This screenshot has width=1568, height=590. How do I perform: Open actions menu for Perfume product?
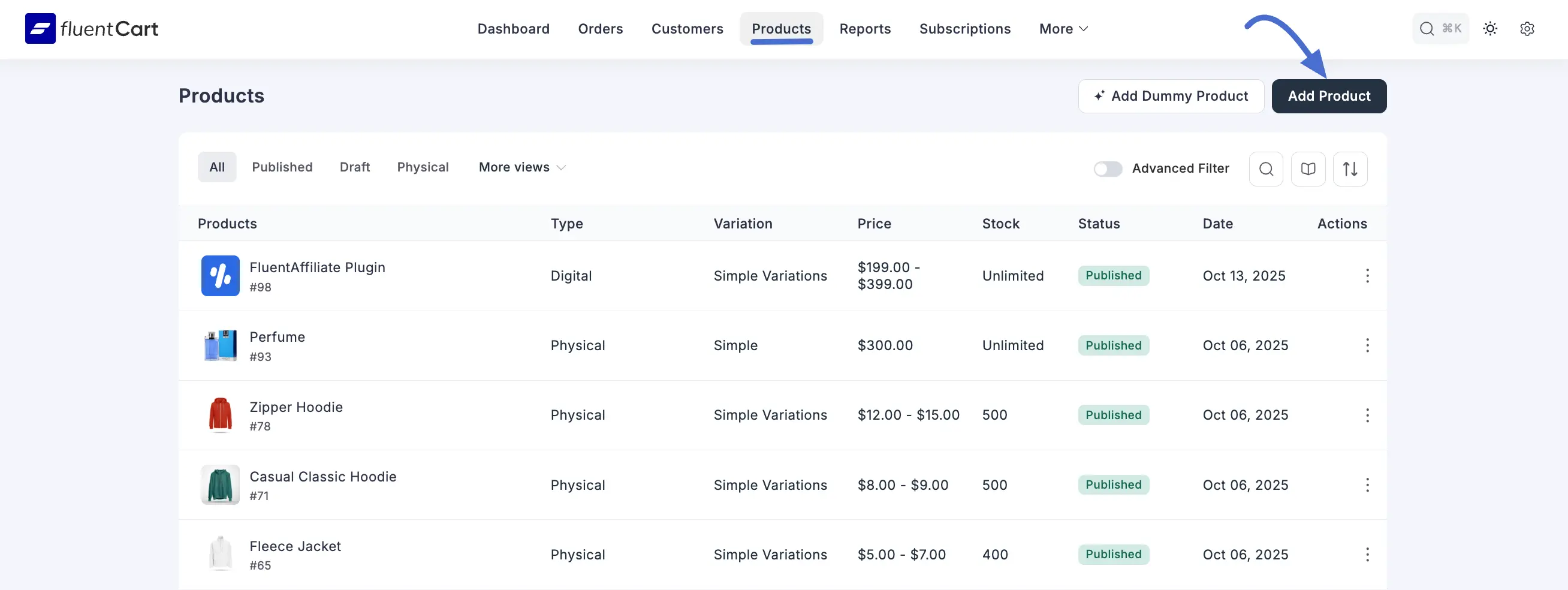(x=1368, y=345)
